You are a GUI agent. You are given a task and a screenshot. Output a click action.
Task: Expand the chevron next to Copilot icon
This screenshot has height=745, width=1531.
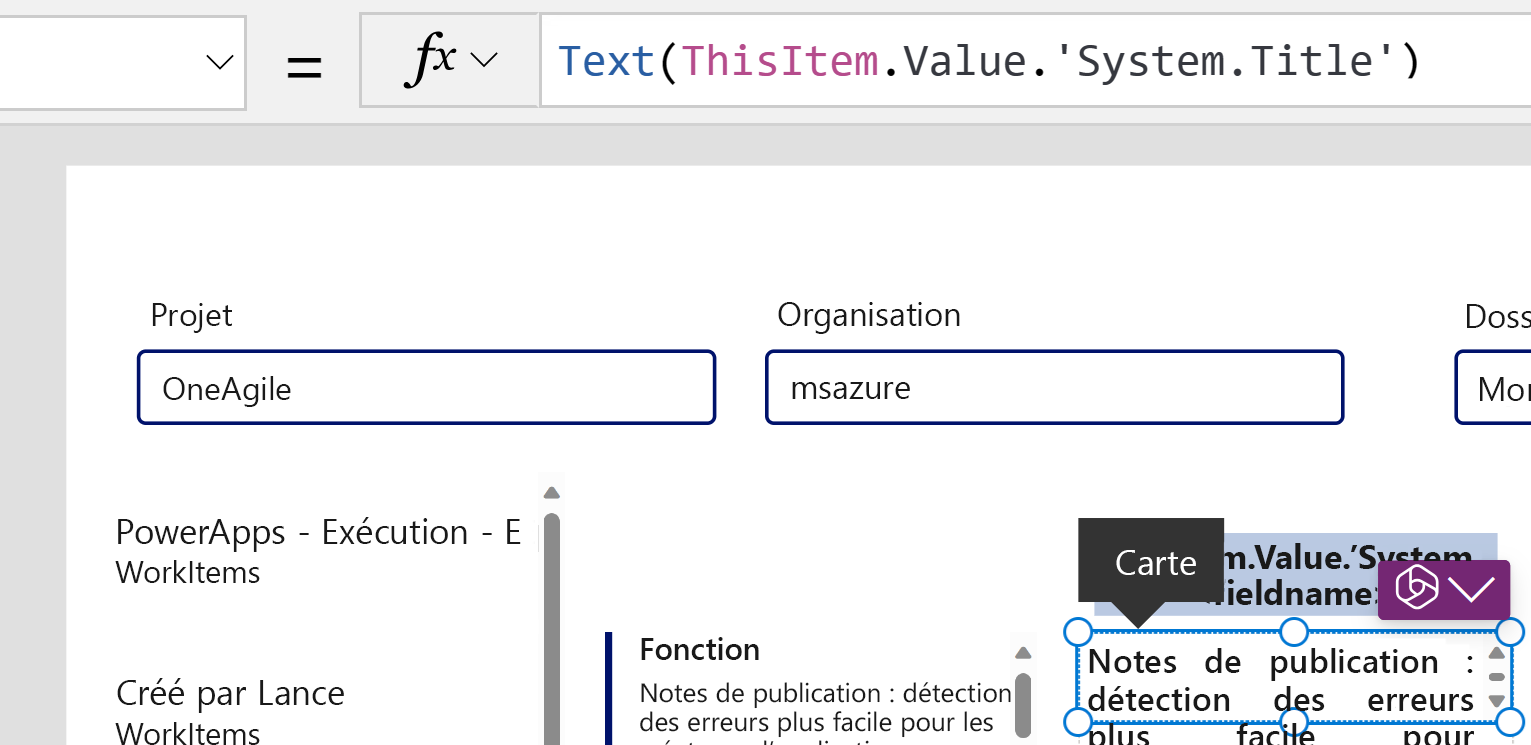coord(1472,589)
